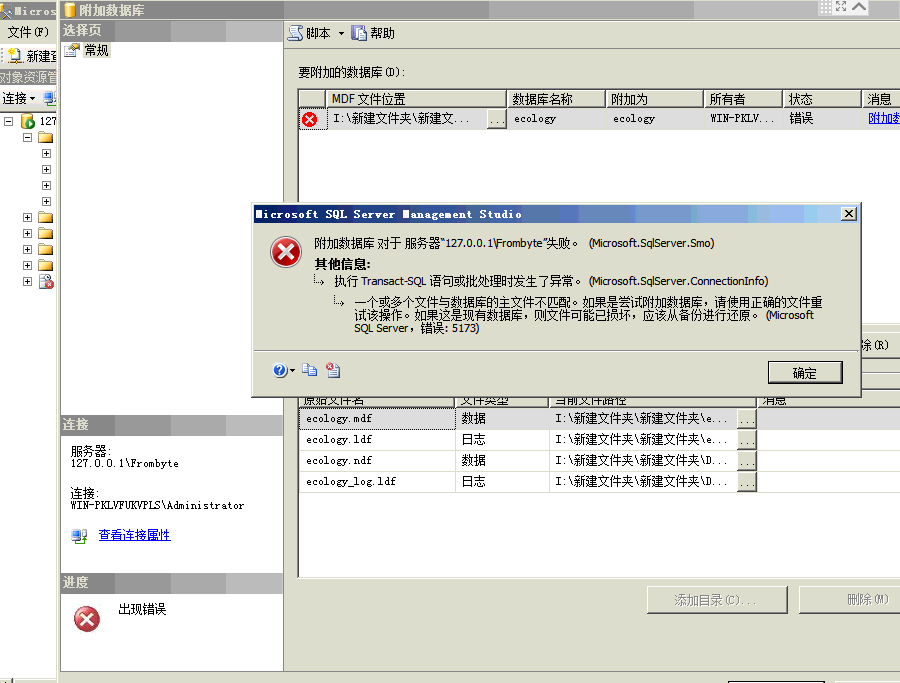Viewport: 900px width, 683px height.
Task: Click the red error icon in MDF row
Action: coord(309,119)
